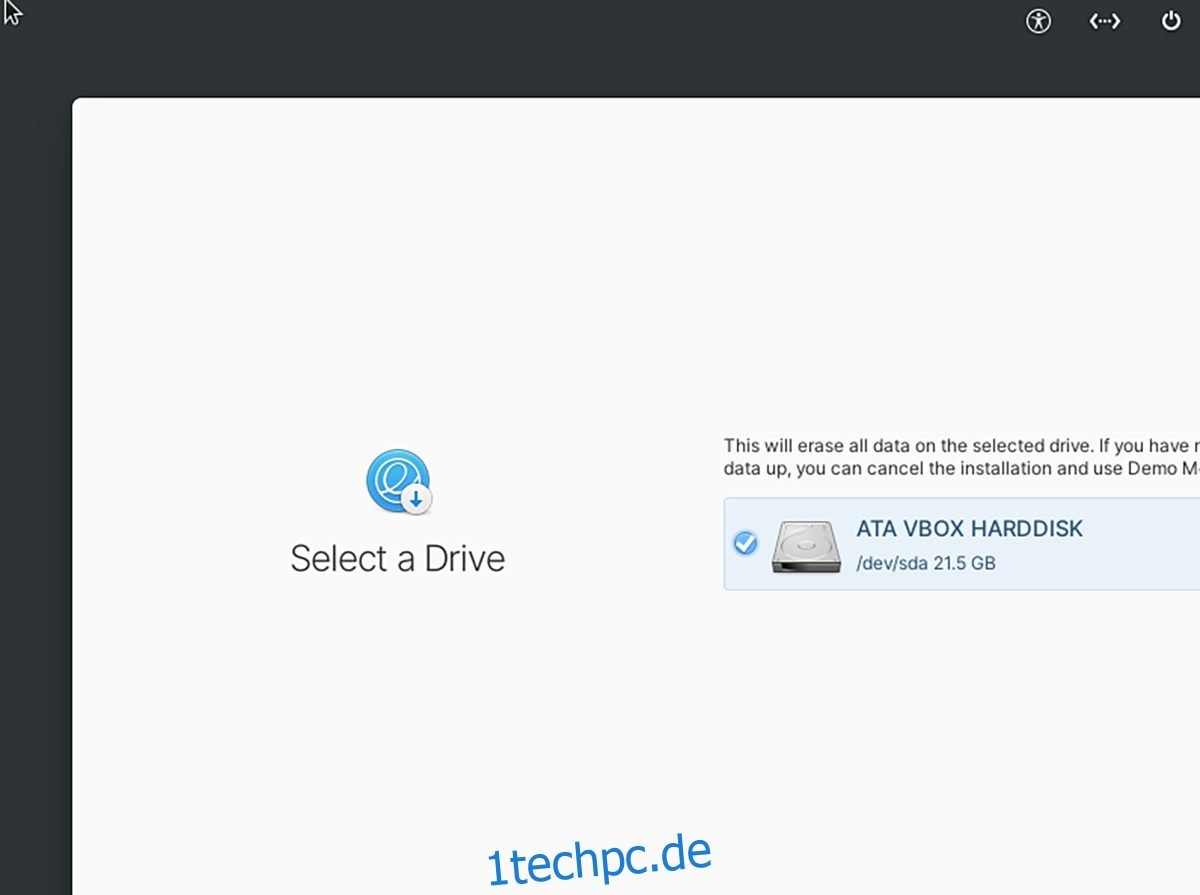Viewport: 1200px width, 895px height.
Task: Open the accessibility menu in top panel
Action: point(1039,21)
